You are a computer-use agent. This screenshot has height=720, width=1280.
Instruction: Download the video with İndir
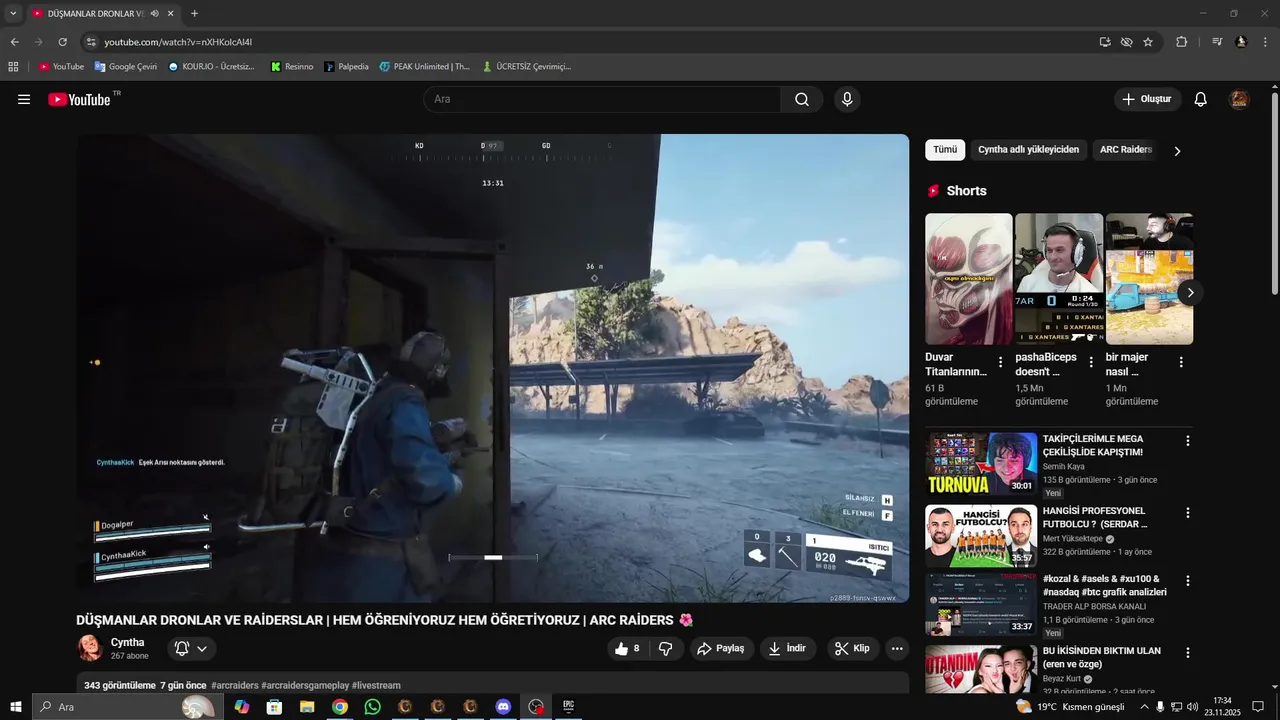point(788,648)
